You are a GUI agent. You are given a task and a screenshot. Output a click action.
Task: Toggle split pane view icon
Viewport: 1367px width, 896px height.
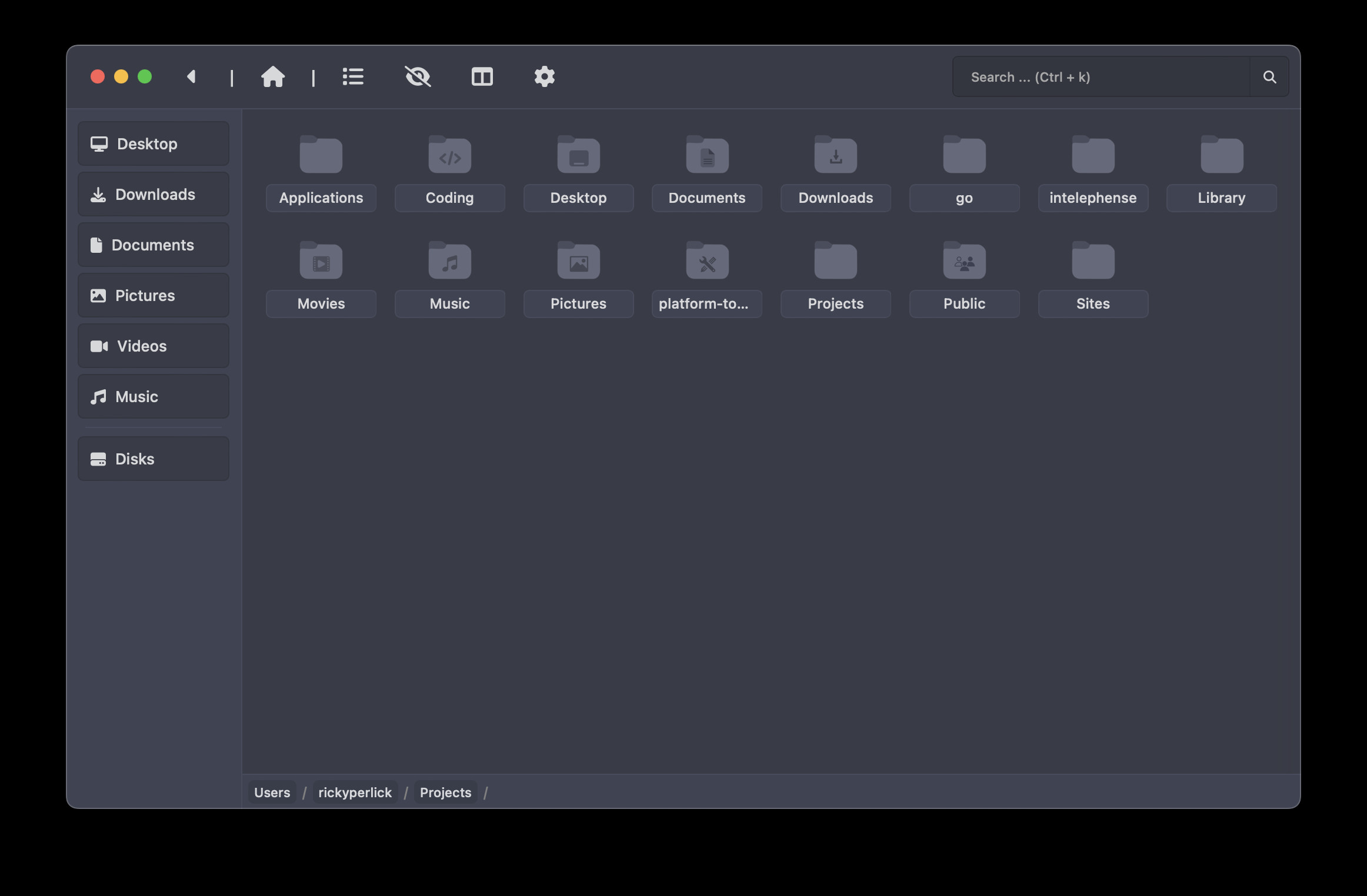tap(482, 77)
